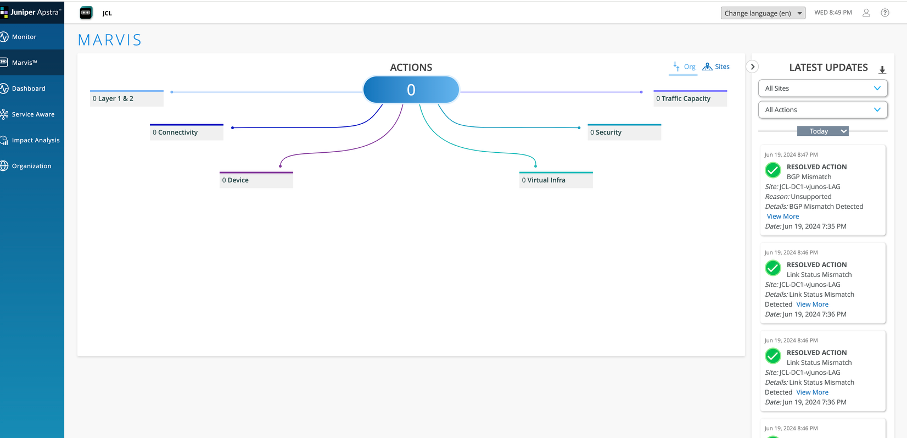Select Marvis in the sidebar menu

[x=32, y=62]
